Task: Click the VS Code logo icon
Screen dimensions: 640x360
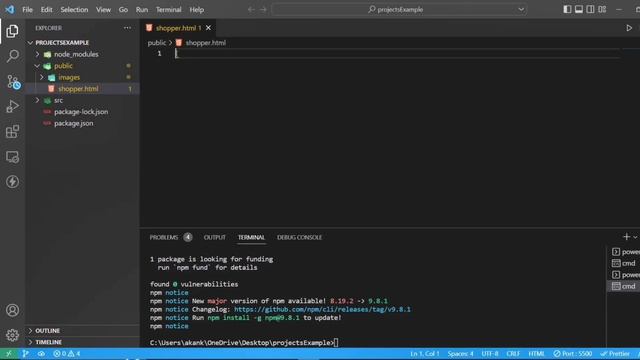Action: tap(9, 9)
